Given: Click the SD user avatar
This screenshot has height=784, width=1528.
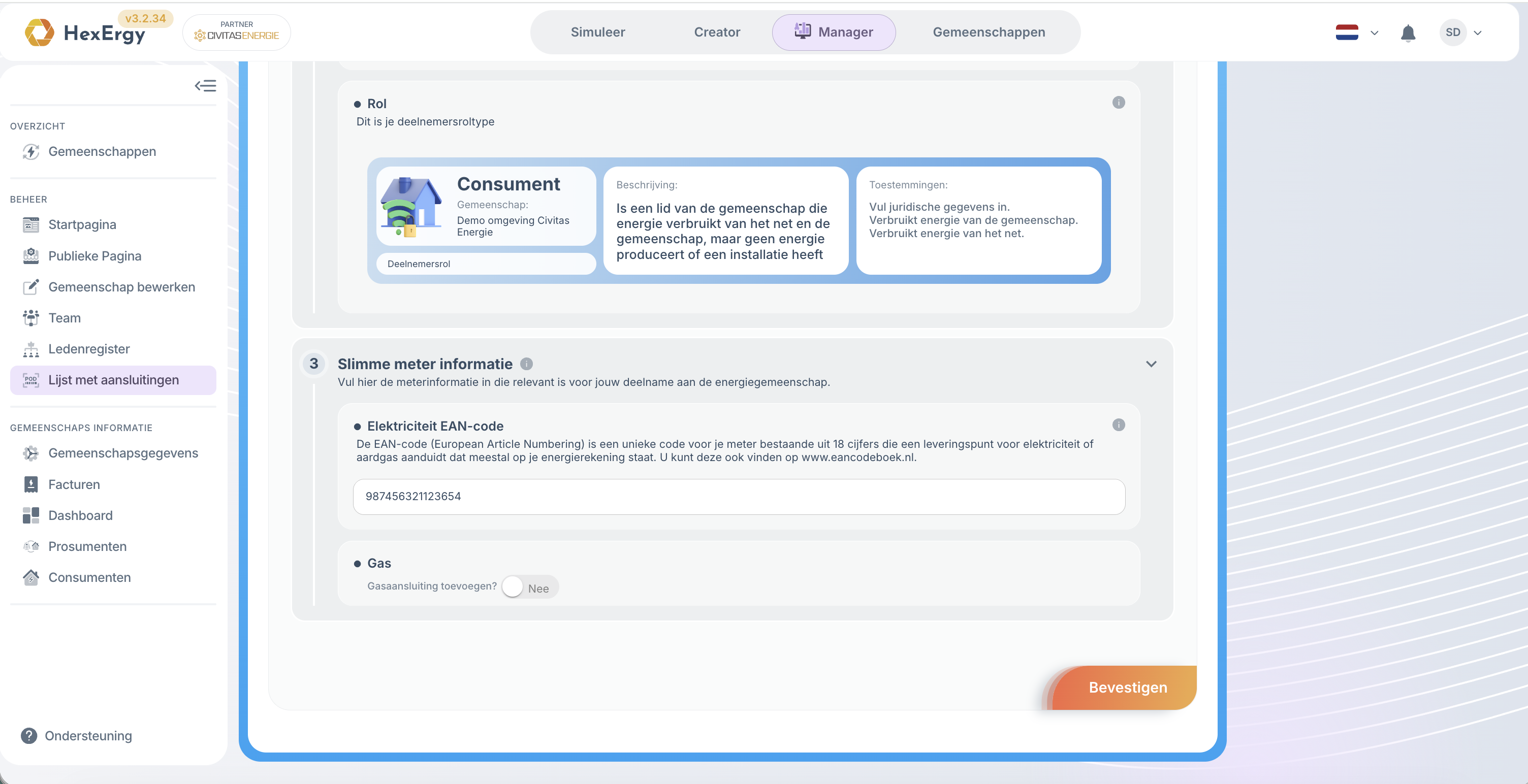Looking at the screenshot, I should tap(1453, 32).
